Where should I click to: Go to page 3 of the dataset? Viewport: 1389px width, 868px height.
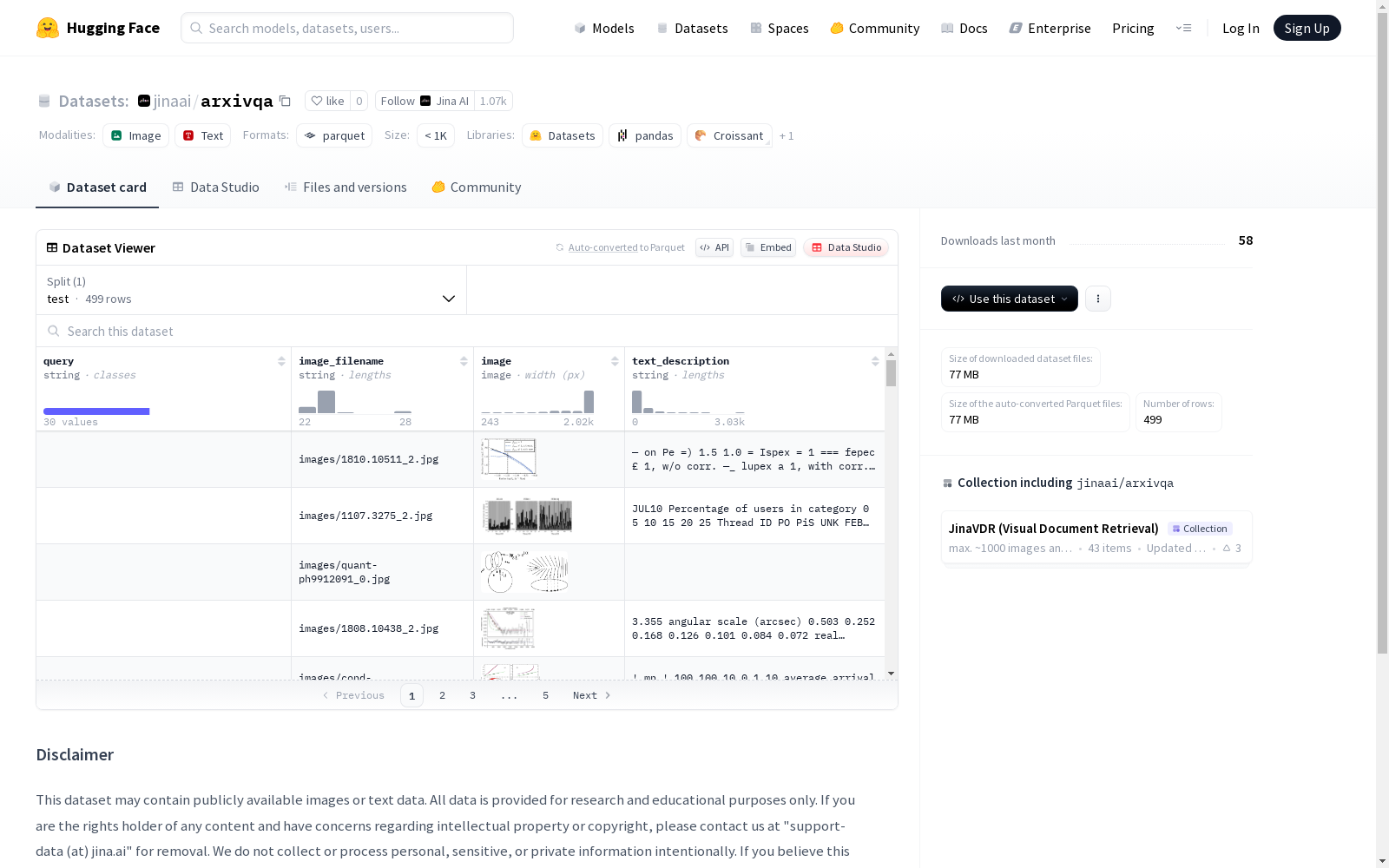[x=472, y=695]
